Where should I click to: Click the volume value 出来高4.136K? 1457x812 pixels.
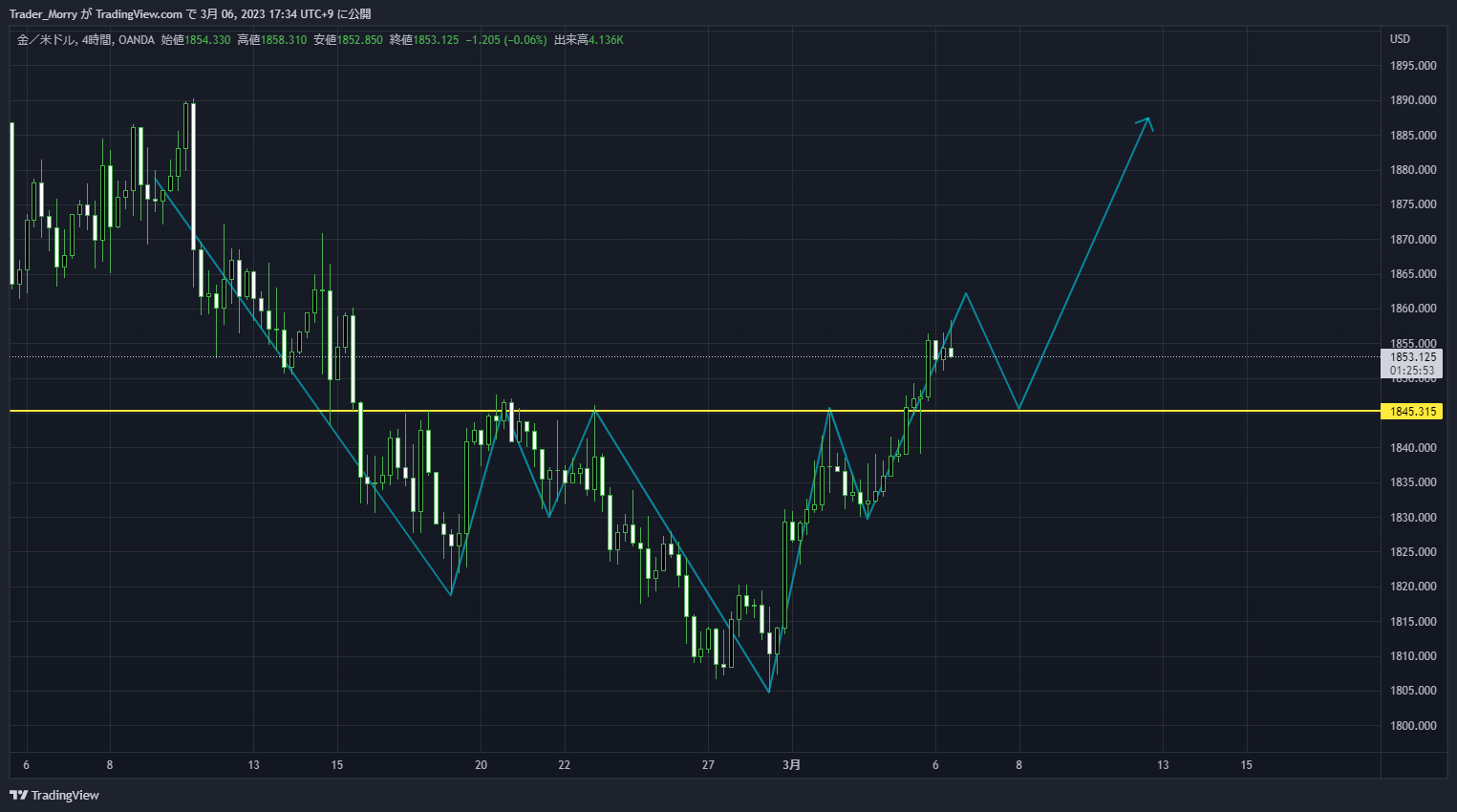click(x=589, y=40)
